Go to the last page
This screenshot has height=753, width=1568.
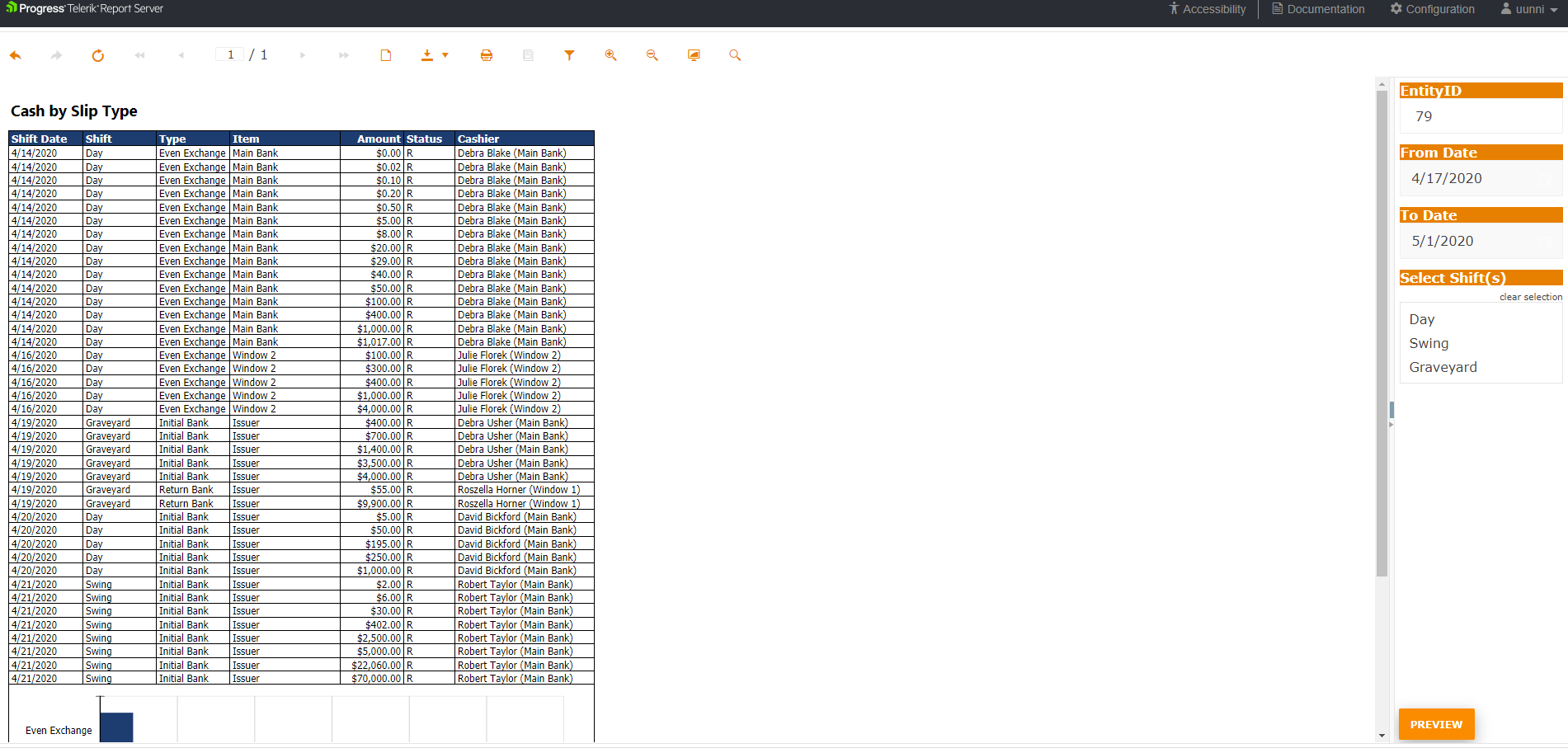pos(344,55)
